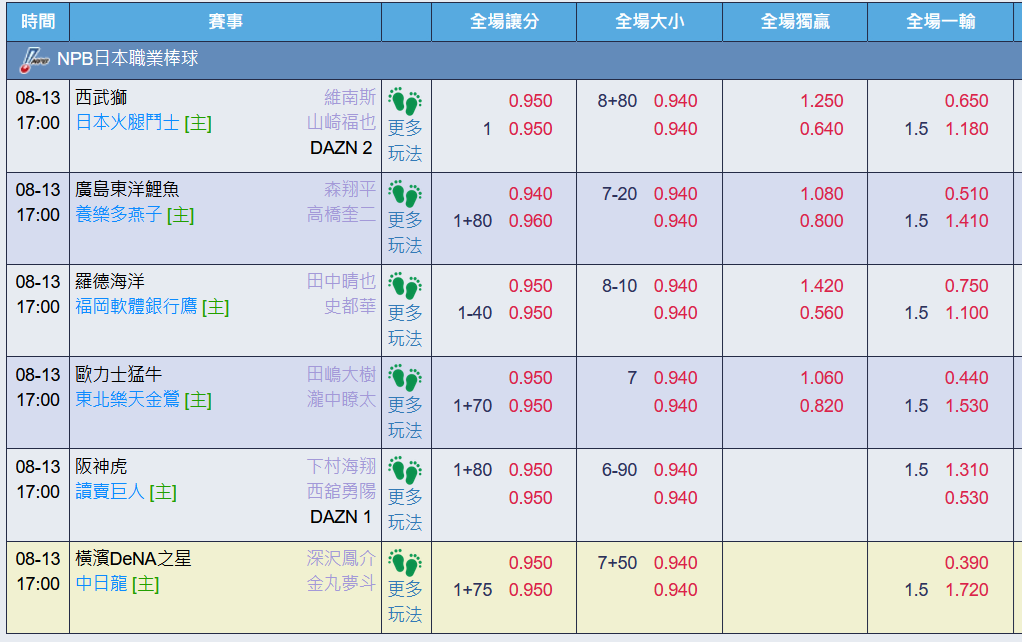Open 更多玩法 for 橫濱DeNA之星 game

[x=405, y=602]
